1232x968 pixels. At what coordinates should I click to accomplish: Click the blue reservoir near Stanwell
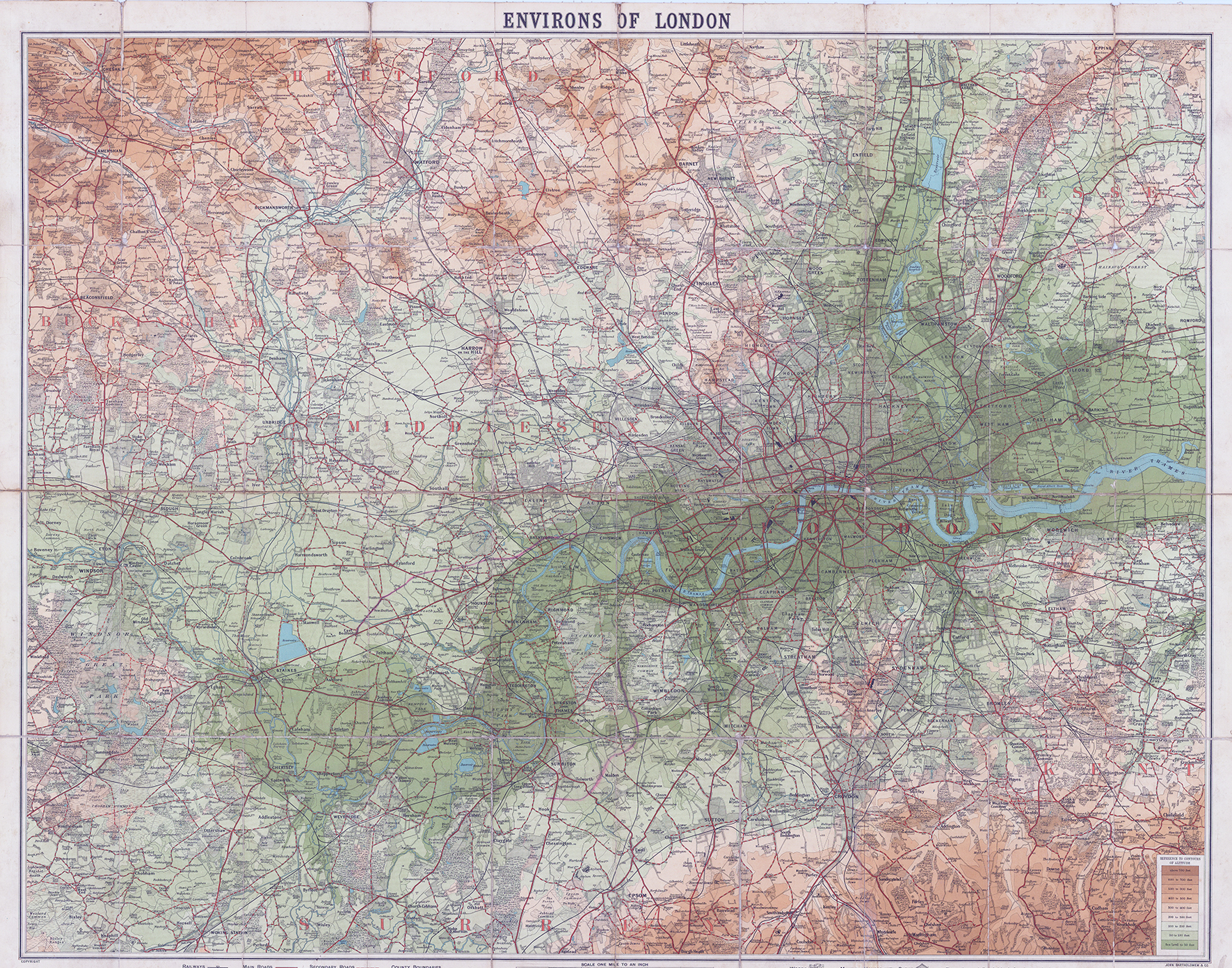(x=290, y=641)
